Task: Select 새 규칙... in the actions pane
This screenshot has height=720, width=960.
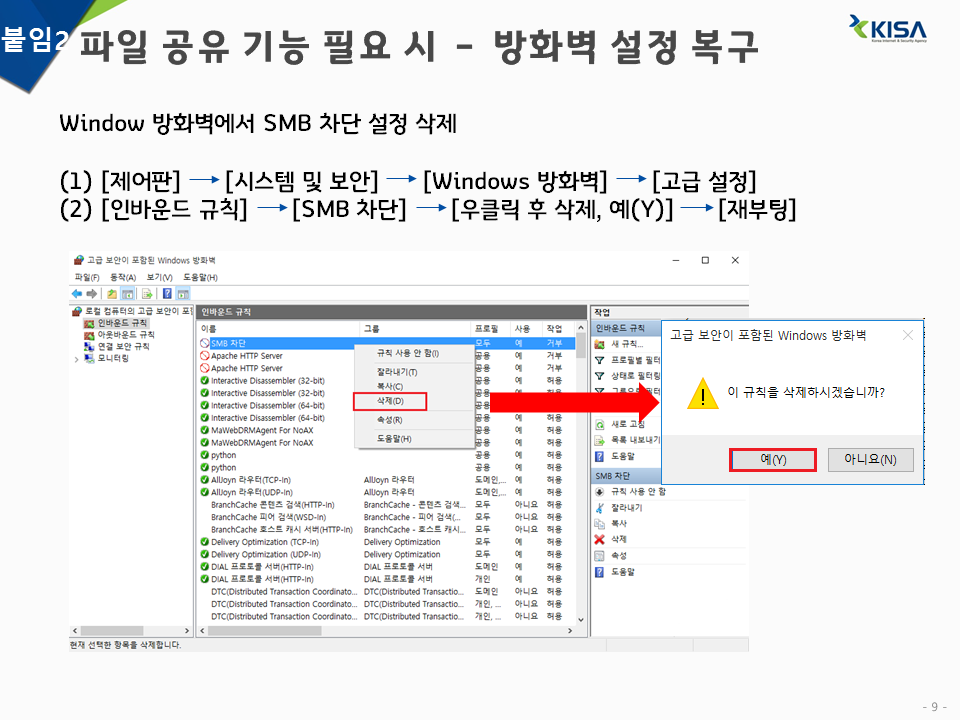Action: click(x=627, y=344)
